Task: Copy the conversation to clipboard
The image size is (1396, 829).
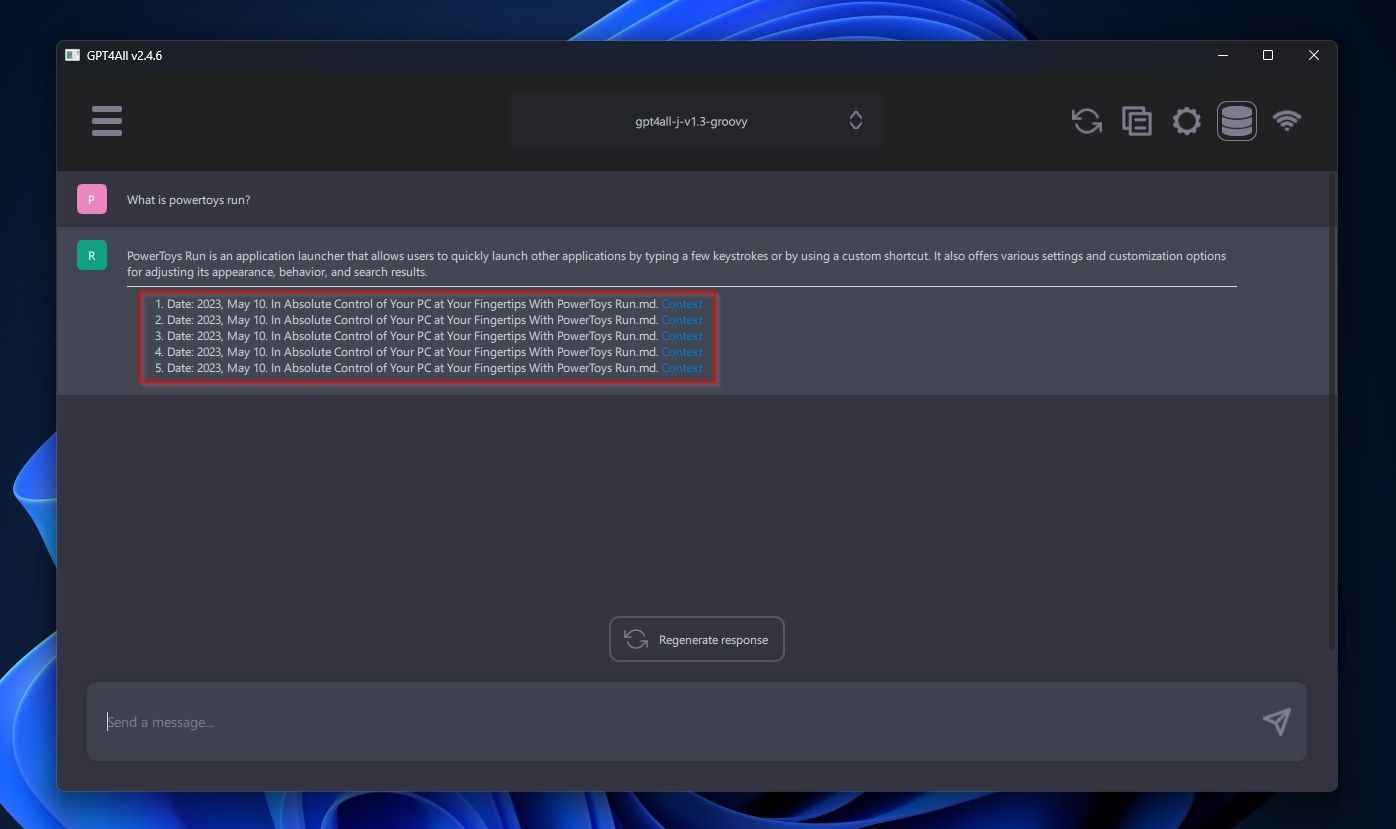Action: [x=1137, y=120]
